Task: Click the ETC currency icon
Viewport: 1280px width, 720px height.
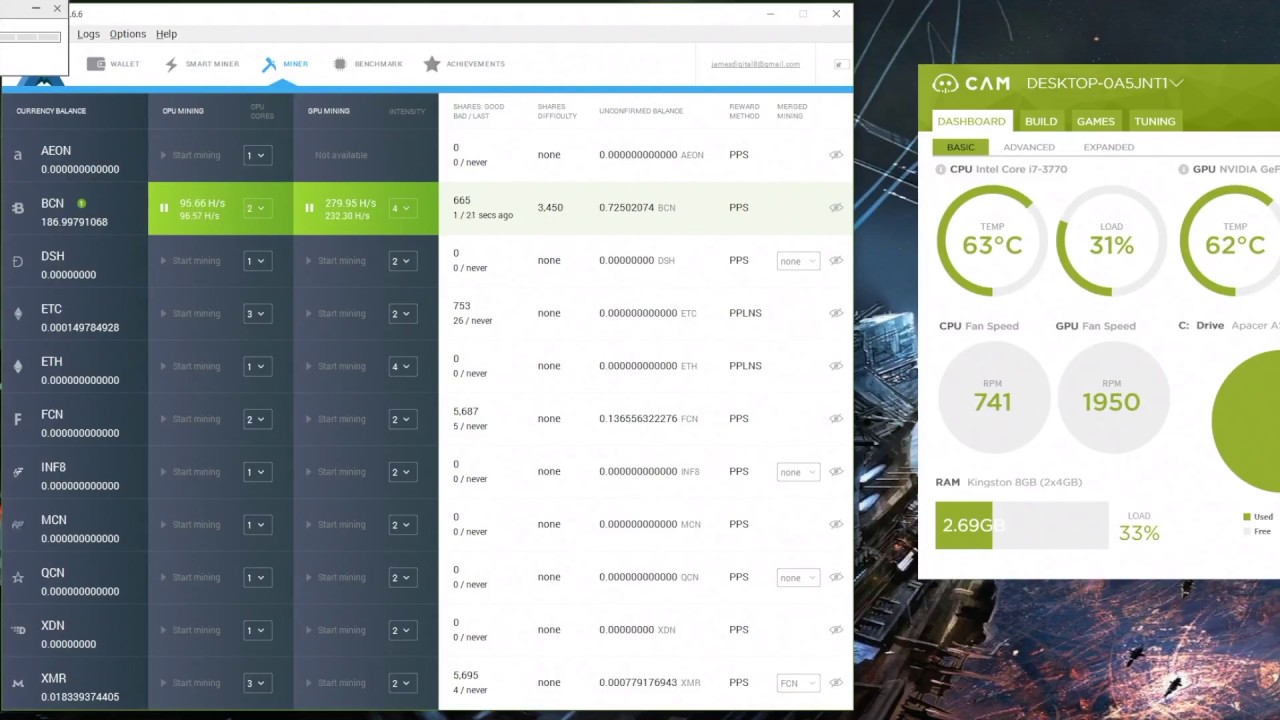Action: coord(17,314)
